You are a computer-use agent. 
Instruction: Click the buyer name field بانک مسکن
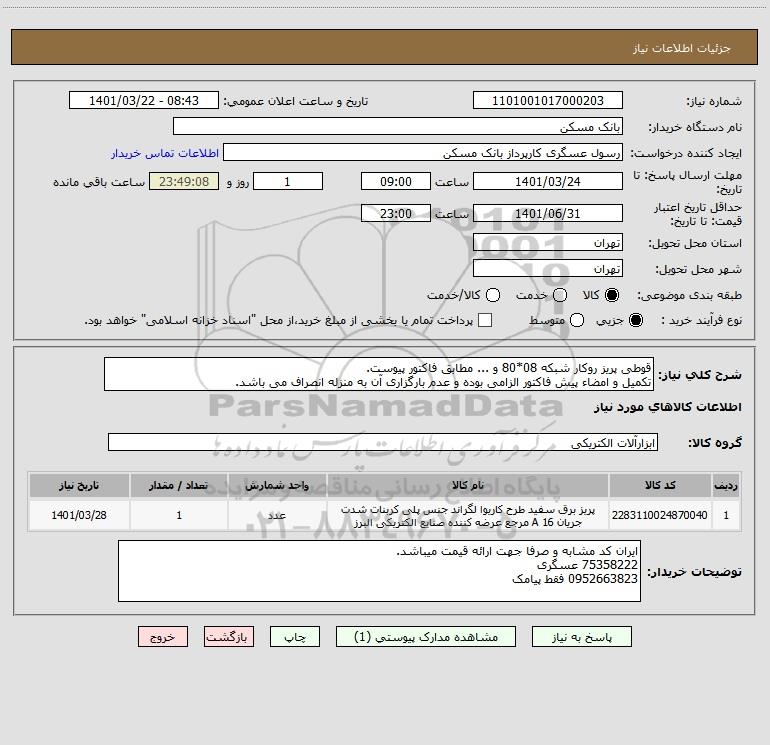click(x=398, y=126)
